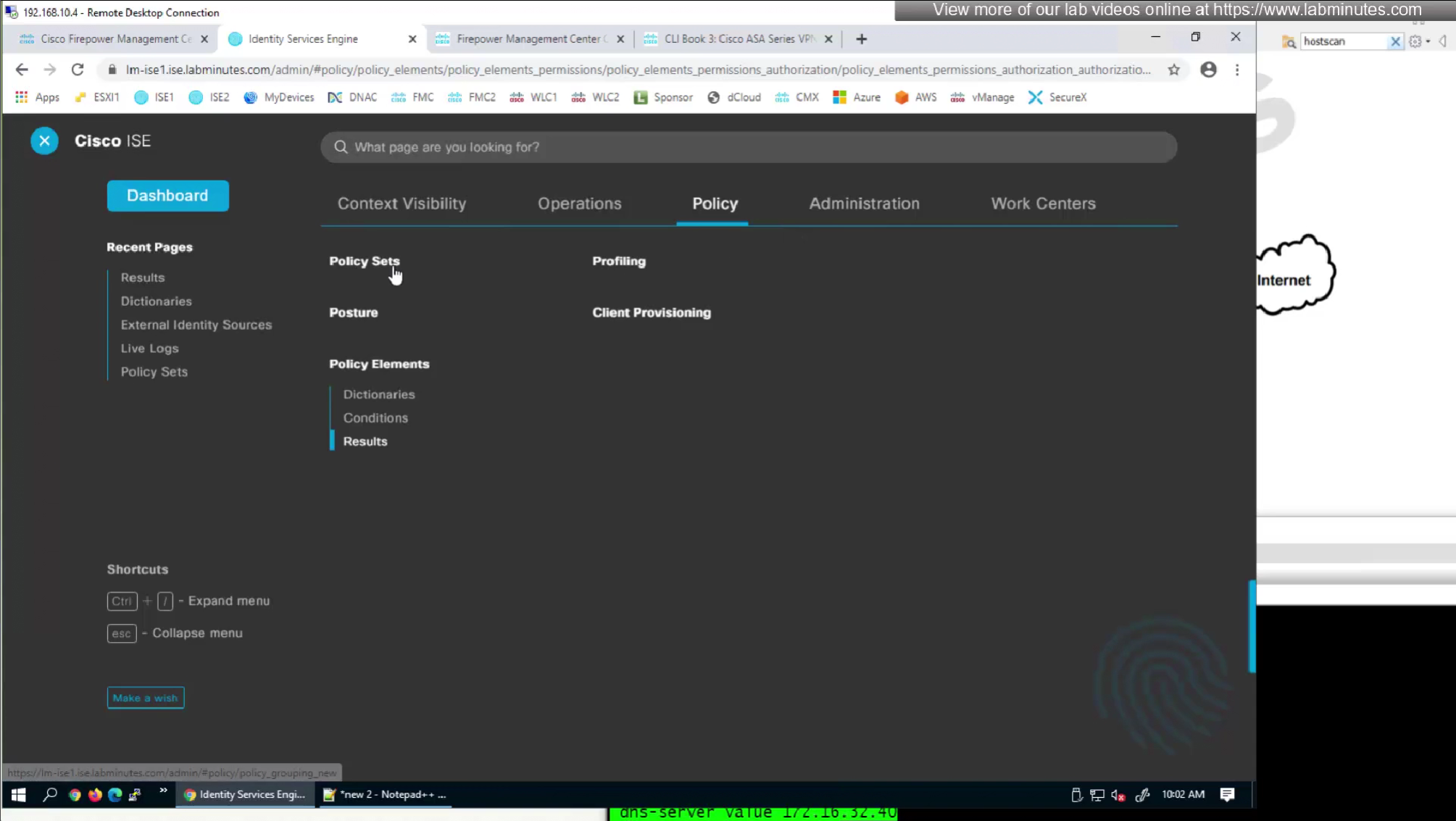Bookmark page using the star icon
Viewport: 1456px width, 821px height.
click(x=1173, y=70)
